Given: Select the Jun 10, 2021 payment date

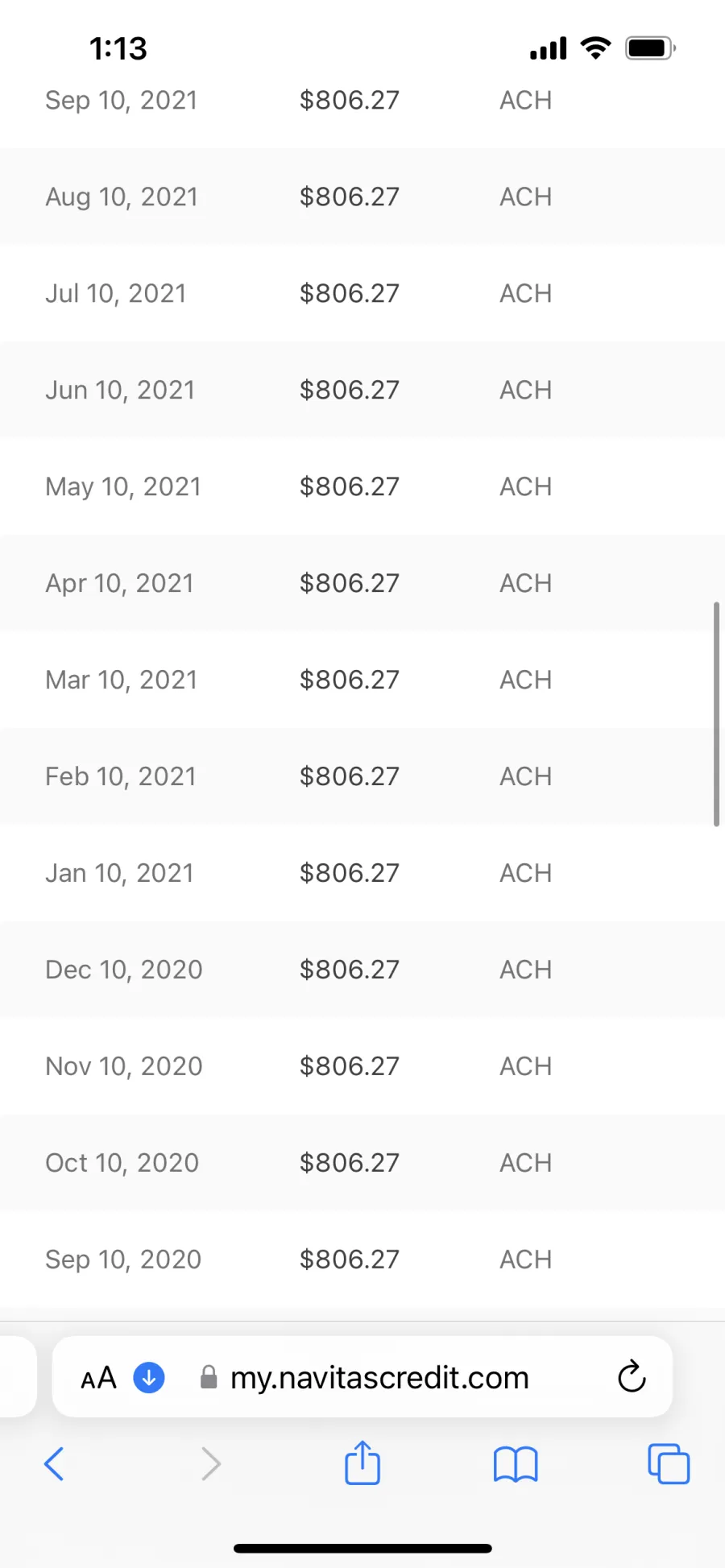Looking at the screenshot, I should pyautogui.click(x=120, y=390).
